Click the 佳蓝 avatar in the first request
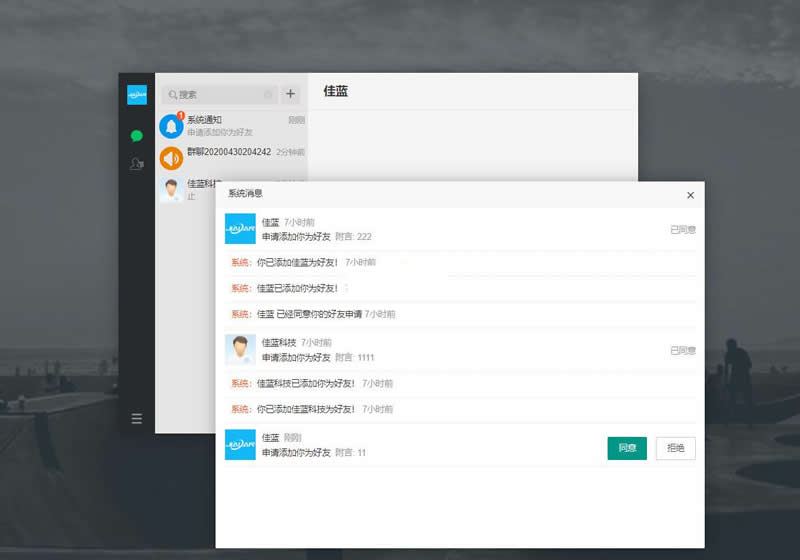The width and height of the screenshot is (800, 560). (x=240, y=229)
